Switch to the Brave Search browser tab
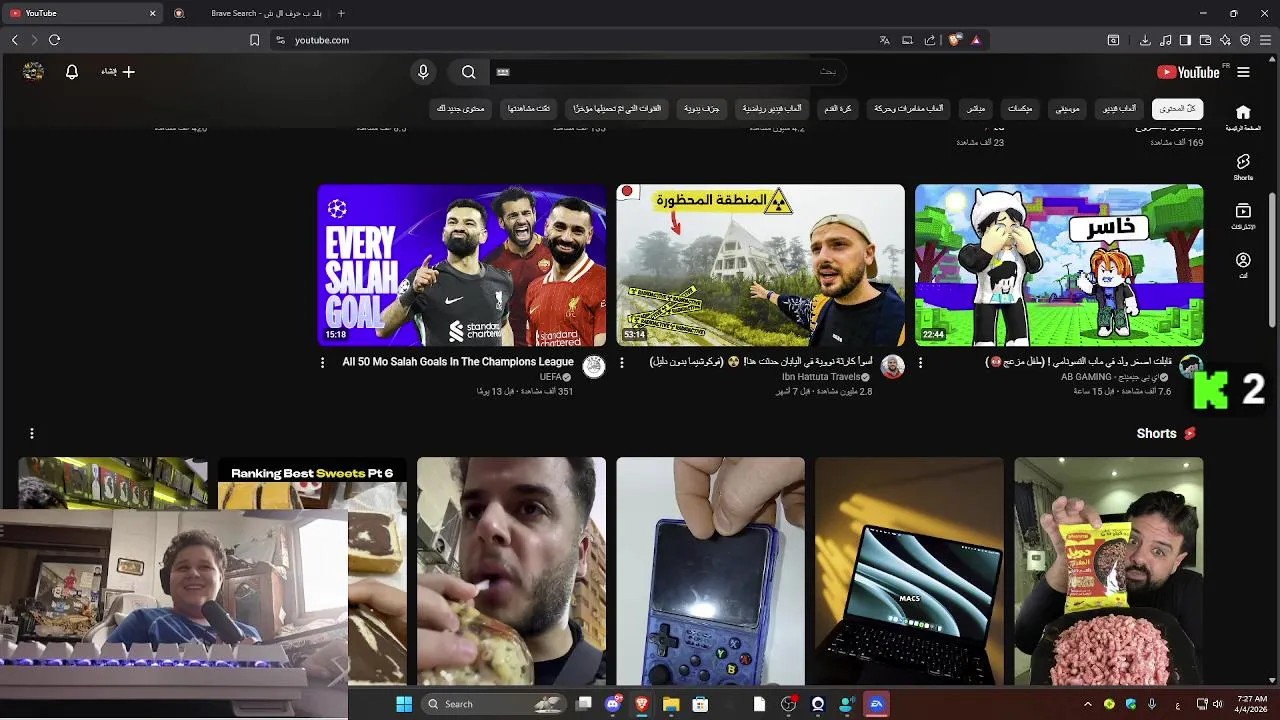The image size is (1280, 720). coord(248,13)
